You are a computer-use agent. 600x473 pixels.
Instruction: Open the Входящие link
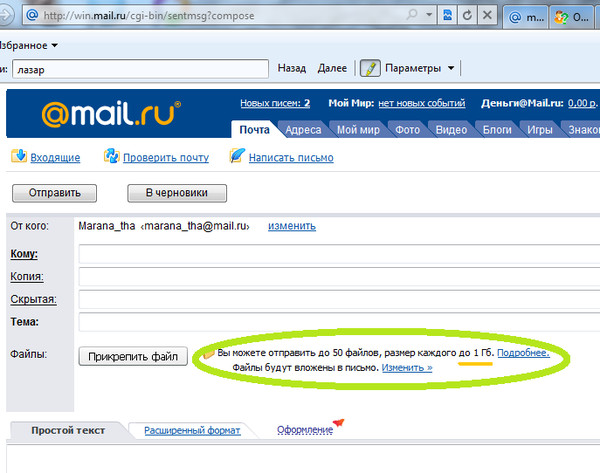[55, 158]
